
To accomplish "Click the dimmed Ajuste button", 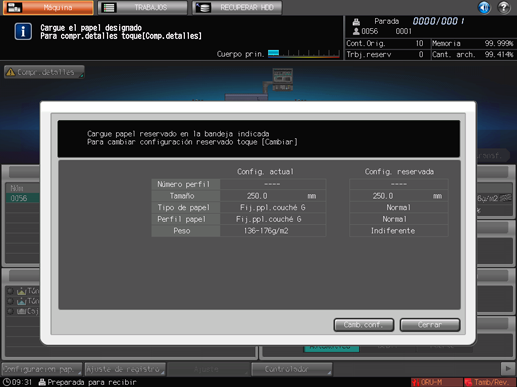I will (x=208, y=369).
